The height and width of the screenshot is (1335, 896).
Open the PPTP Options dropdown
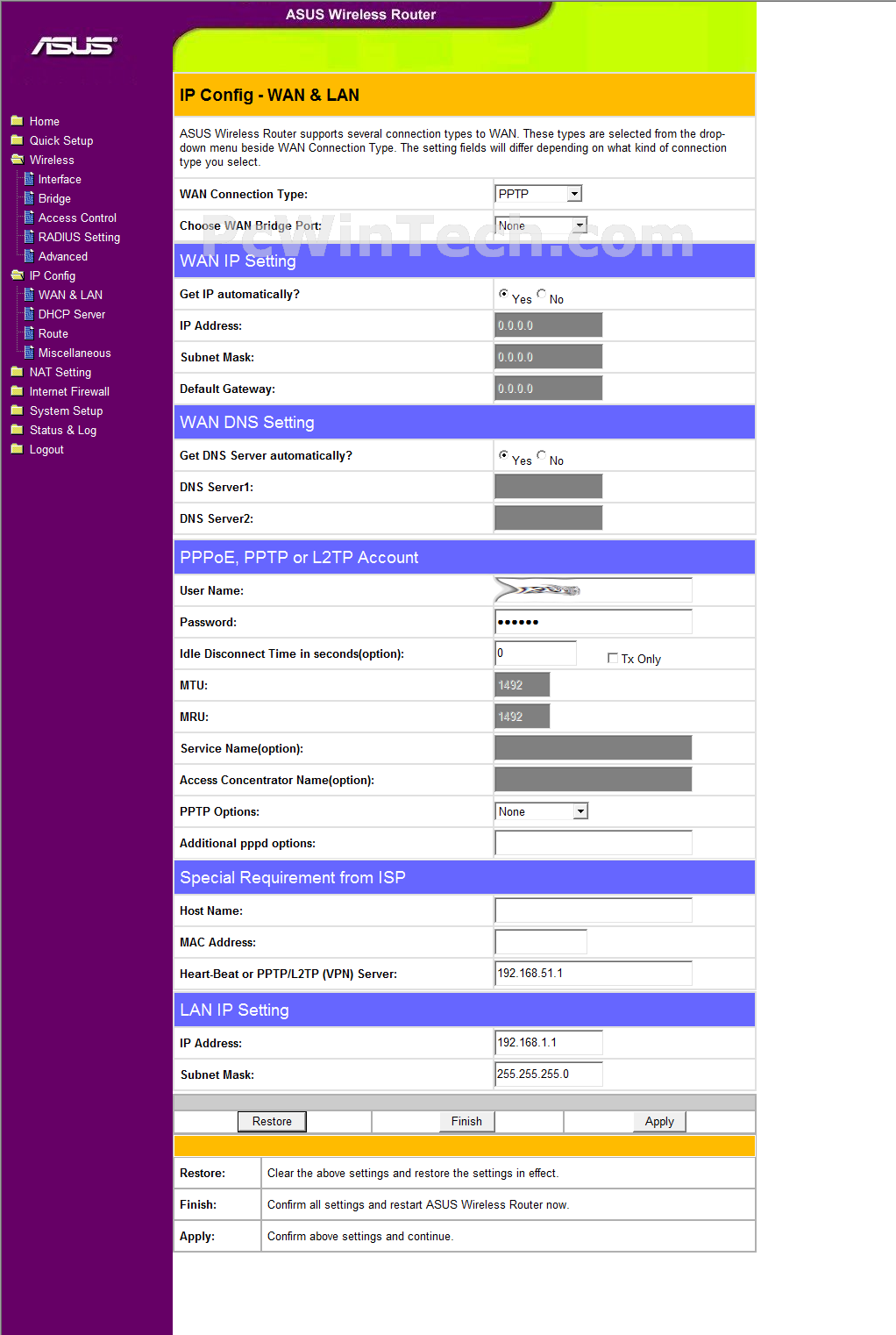tap(541, 811)
